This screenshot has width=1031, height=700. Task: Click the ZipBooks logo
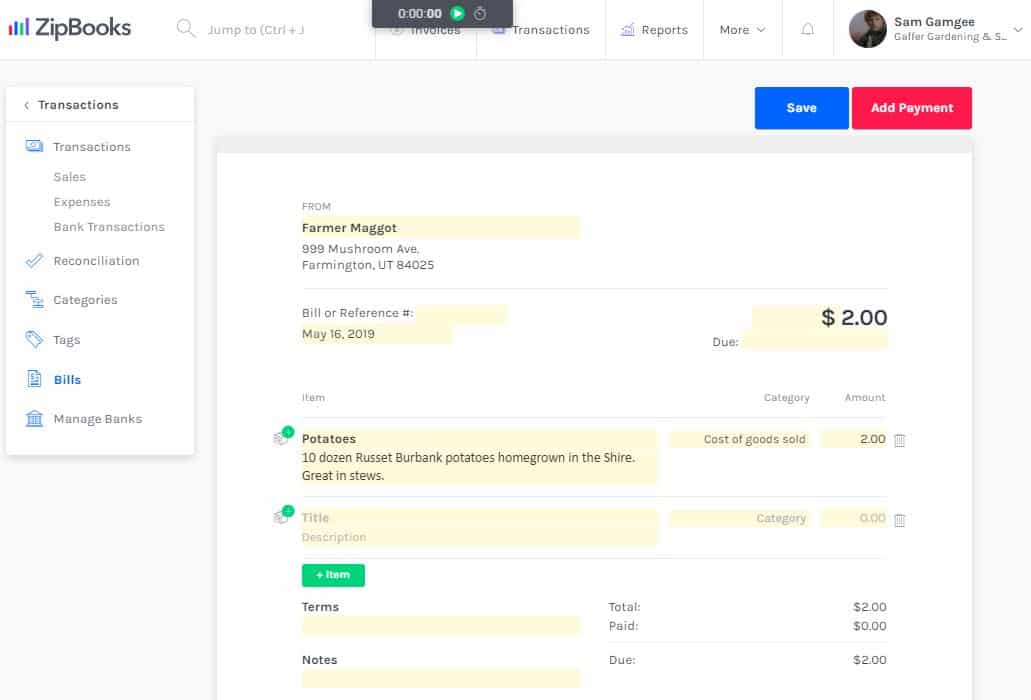click(x=69, y=28)
